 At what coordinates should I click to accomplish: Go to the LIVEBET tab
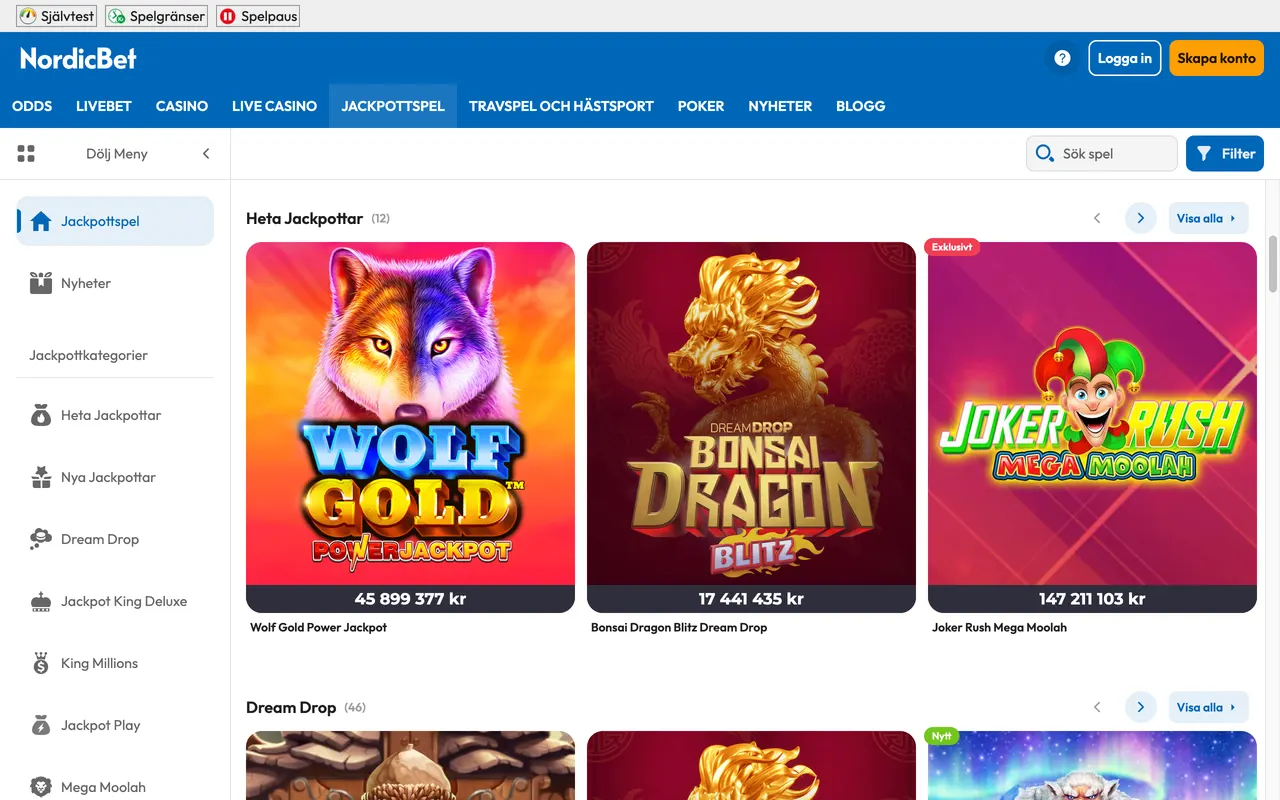tap(104, 106)
